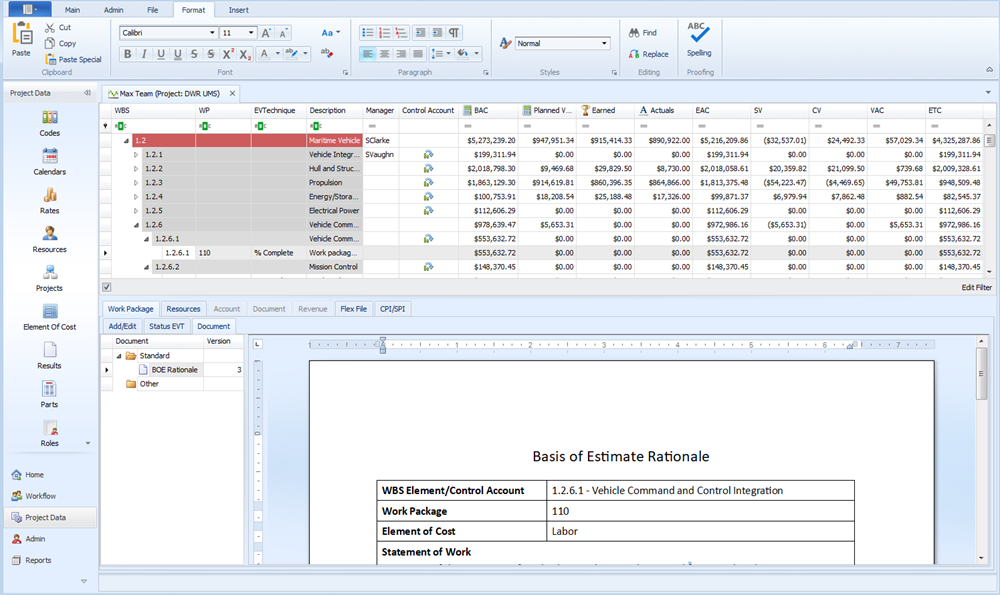
Task: Open the CPI/SPI tab
Action: pos(391,309)
